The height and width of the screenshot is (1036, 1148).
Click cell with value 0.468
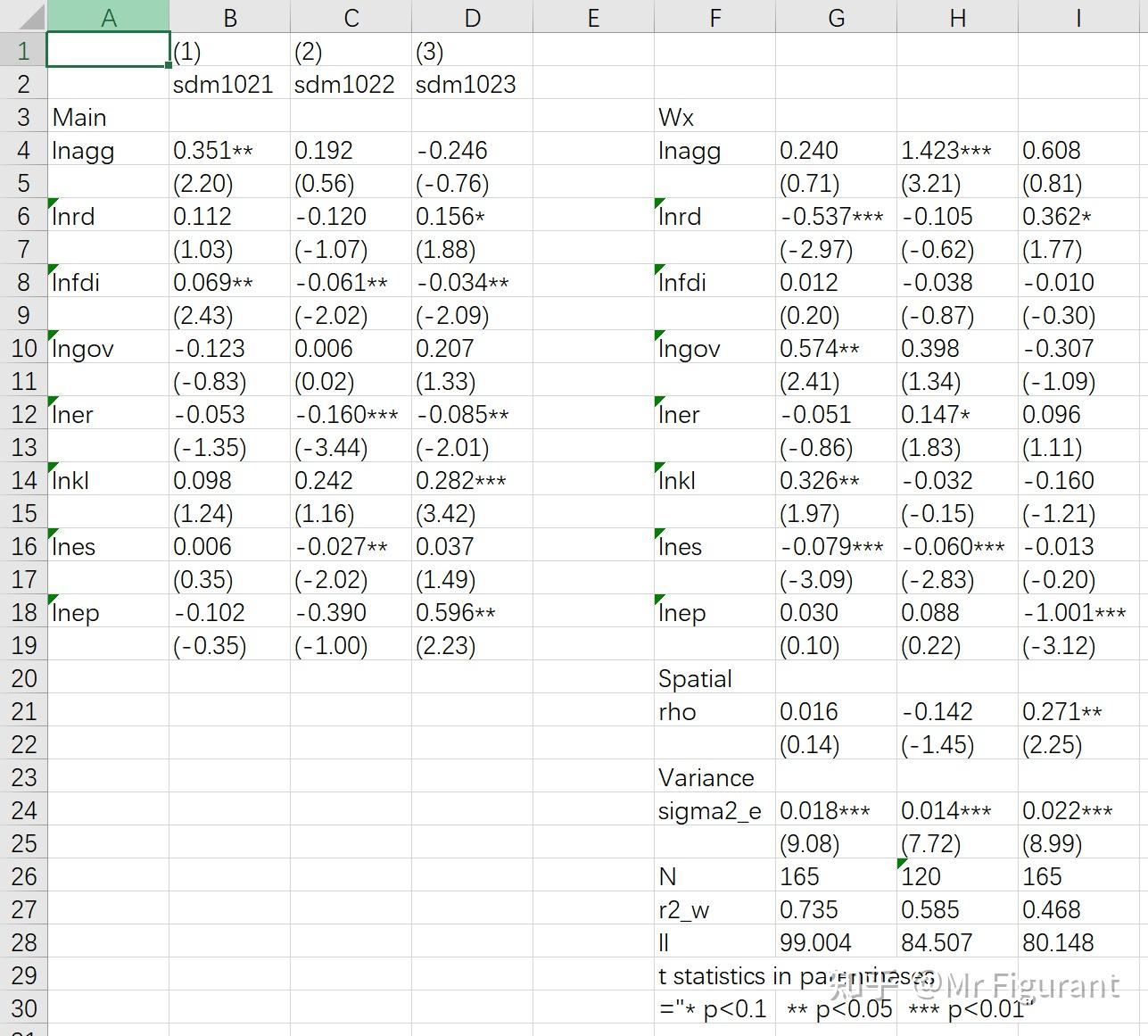point(1078,908)
